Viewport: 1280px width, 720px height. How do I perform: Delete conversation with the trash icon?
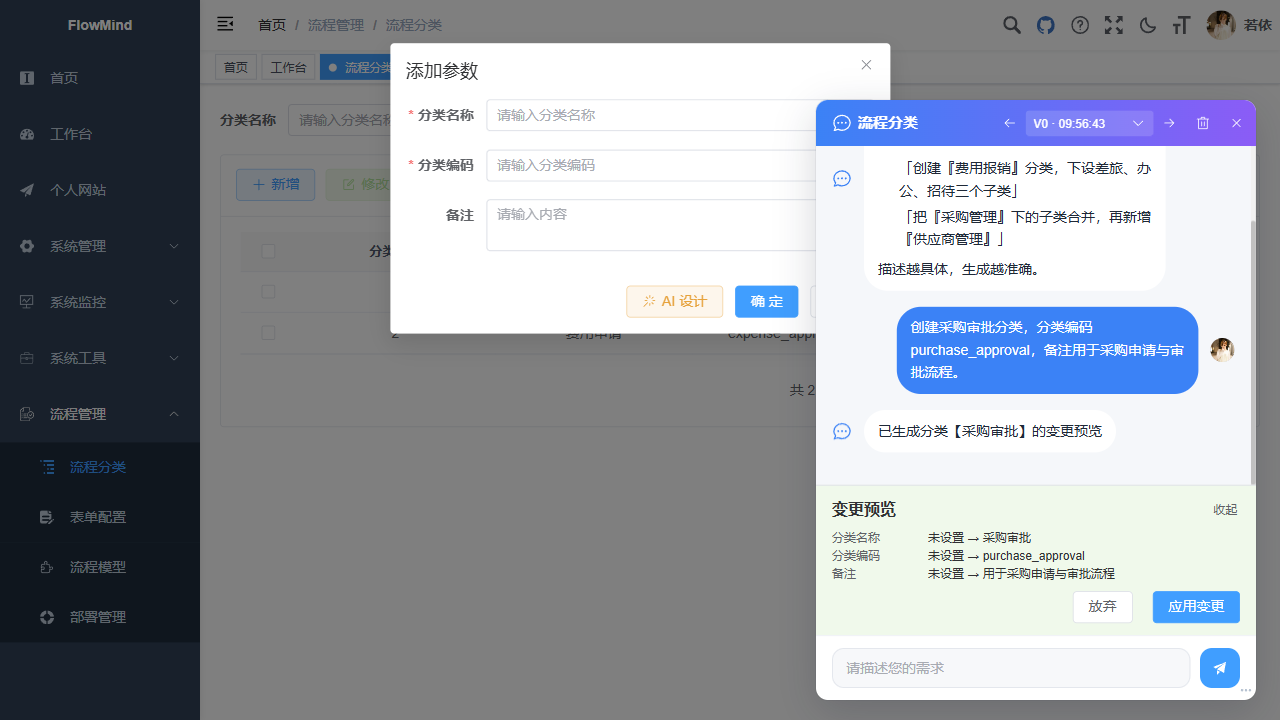coord(1203,123)
